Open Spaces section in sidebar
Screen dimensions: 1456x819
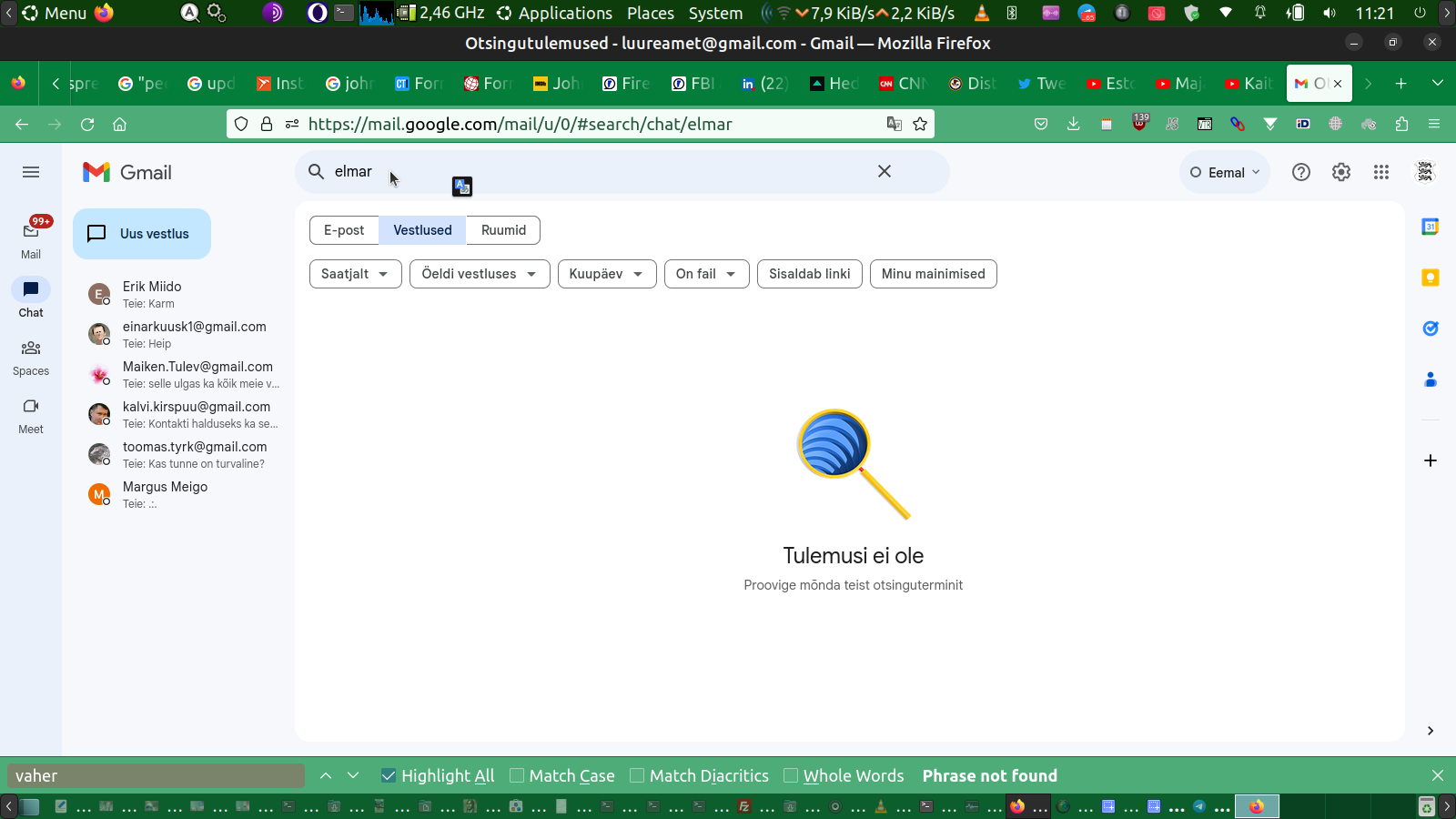(x=31, y=358)
